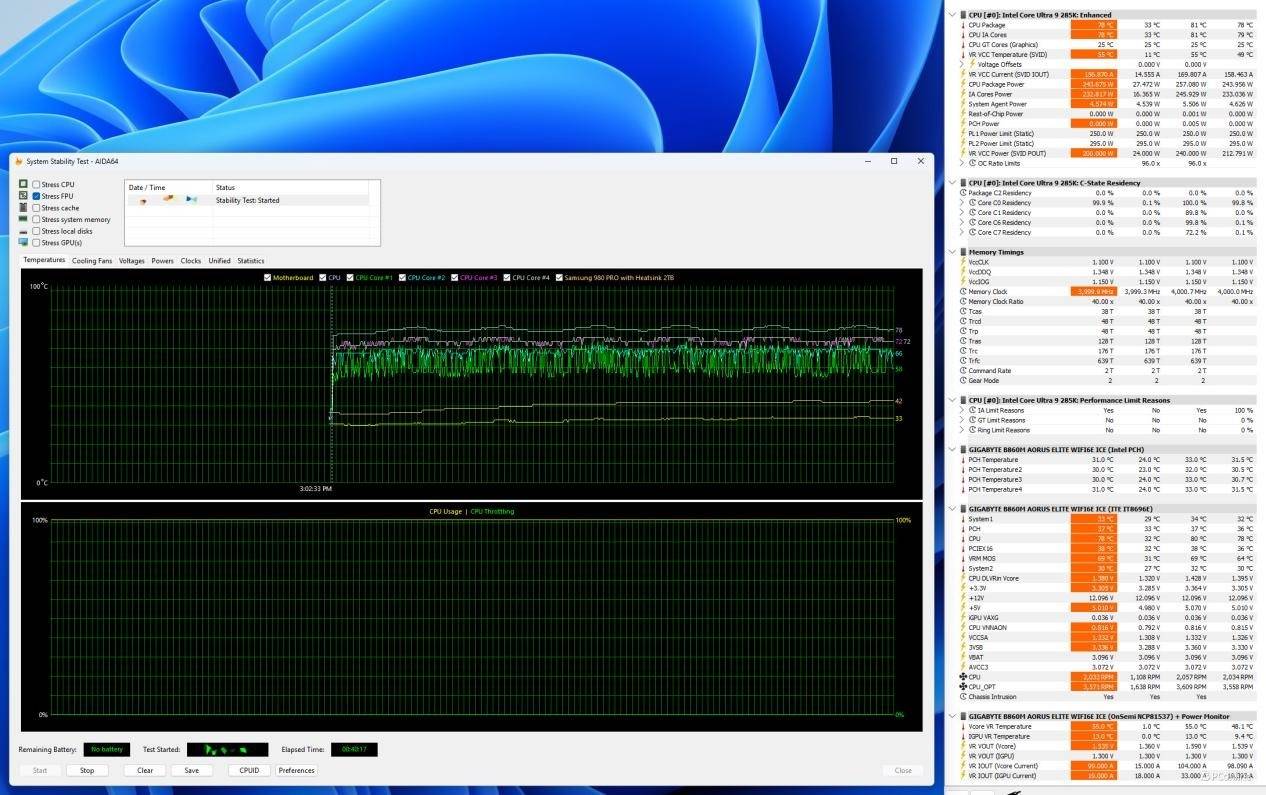Uncheck the Stress FPU checkbox
The image size is (1266, 795).
tap(37, 196)
